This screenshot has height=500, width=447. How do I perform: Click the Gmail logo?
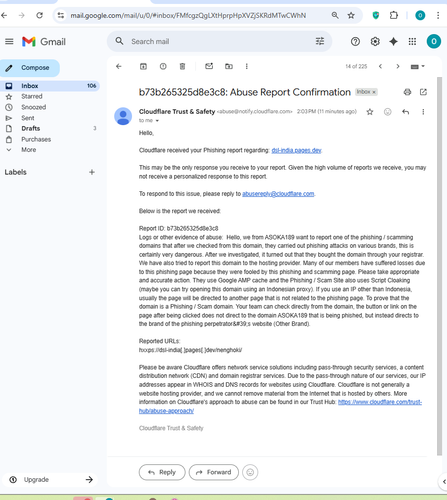pos(44,42)
